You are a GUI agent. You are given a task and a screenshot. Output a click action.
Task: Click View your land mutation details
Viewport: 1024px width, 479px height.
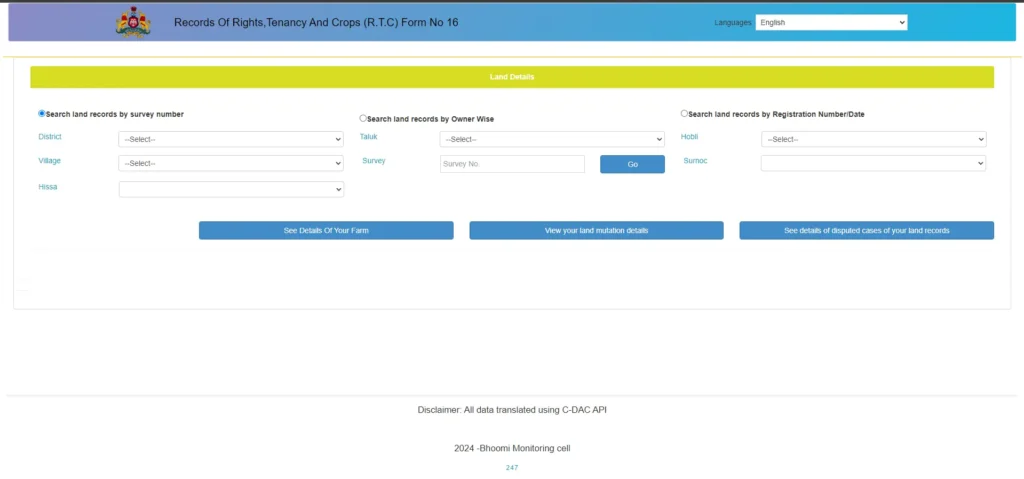(x=596, y=230)
